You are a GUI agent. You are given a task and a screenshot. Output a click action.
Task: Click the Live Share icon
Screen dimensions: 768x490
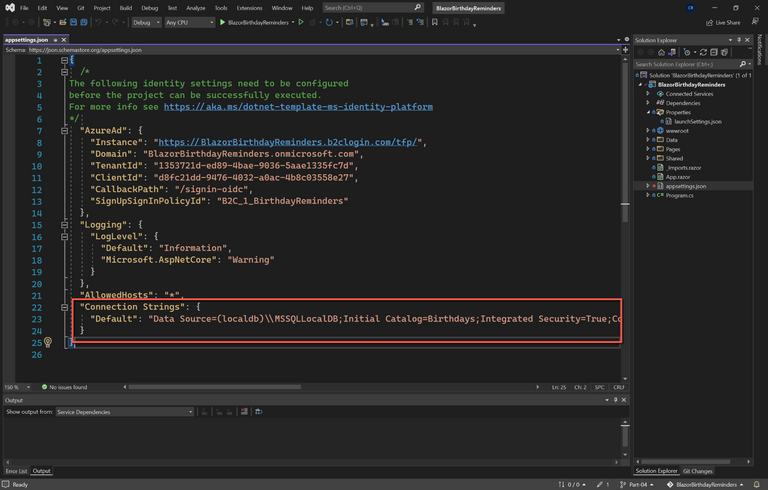(x=710, y=22)
